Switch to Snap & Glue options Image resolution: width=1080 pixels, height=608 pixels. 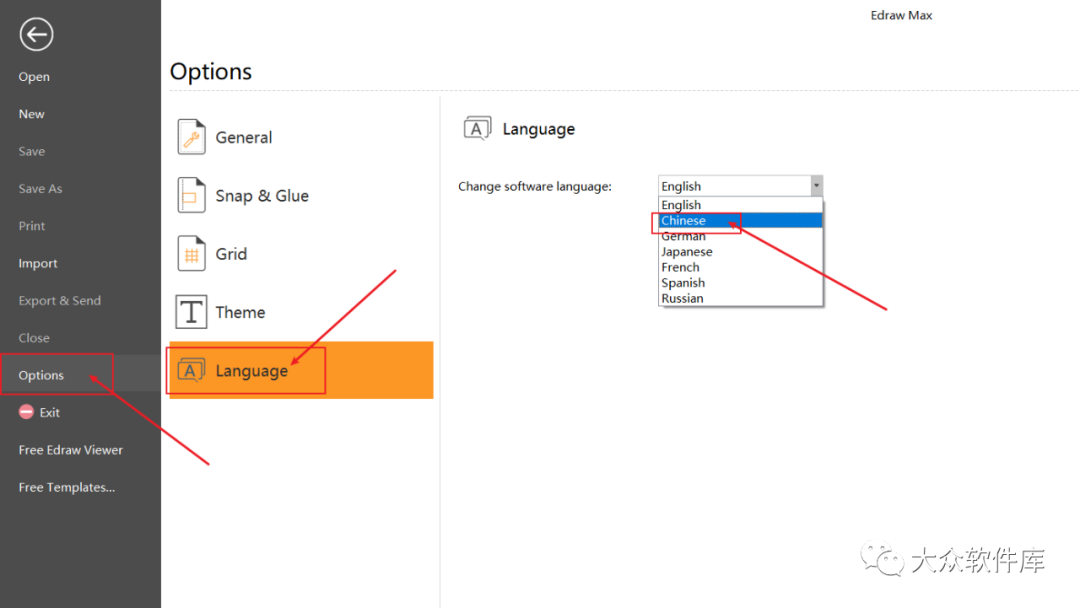(301, 196)
